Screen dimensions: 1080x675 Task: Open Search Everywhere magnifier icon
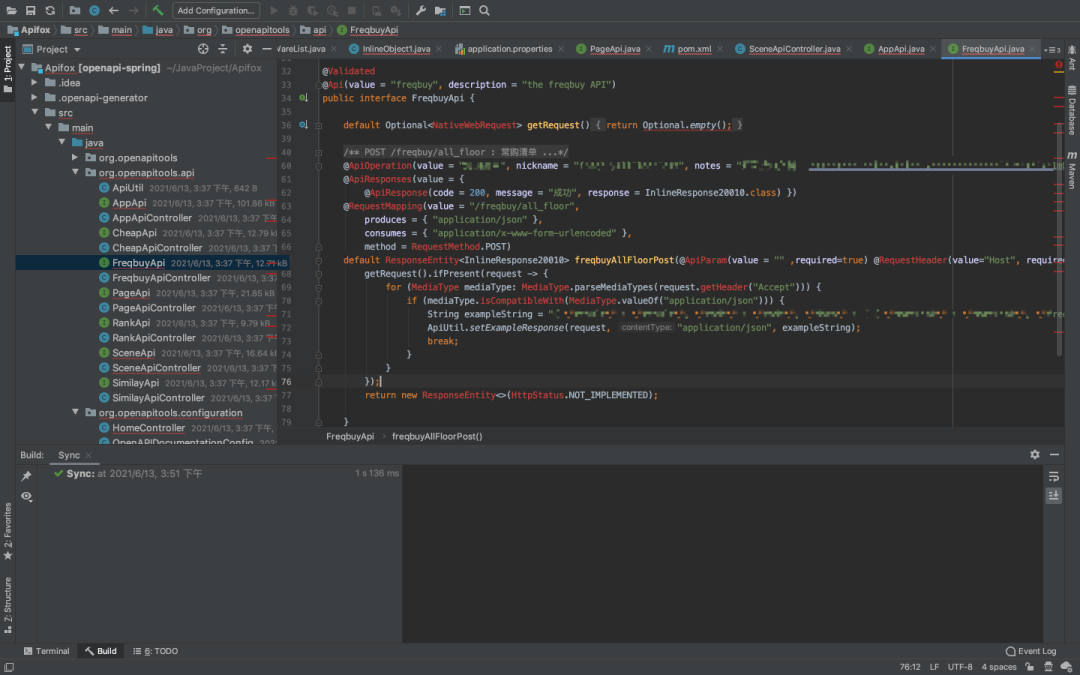[x=485, y=10]
